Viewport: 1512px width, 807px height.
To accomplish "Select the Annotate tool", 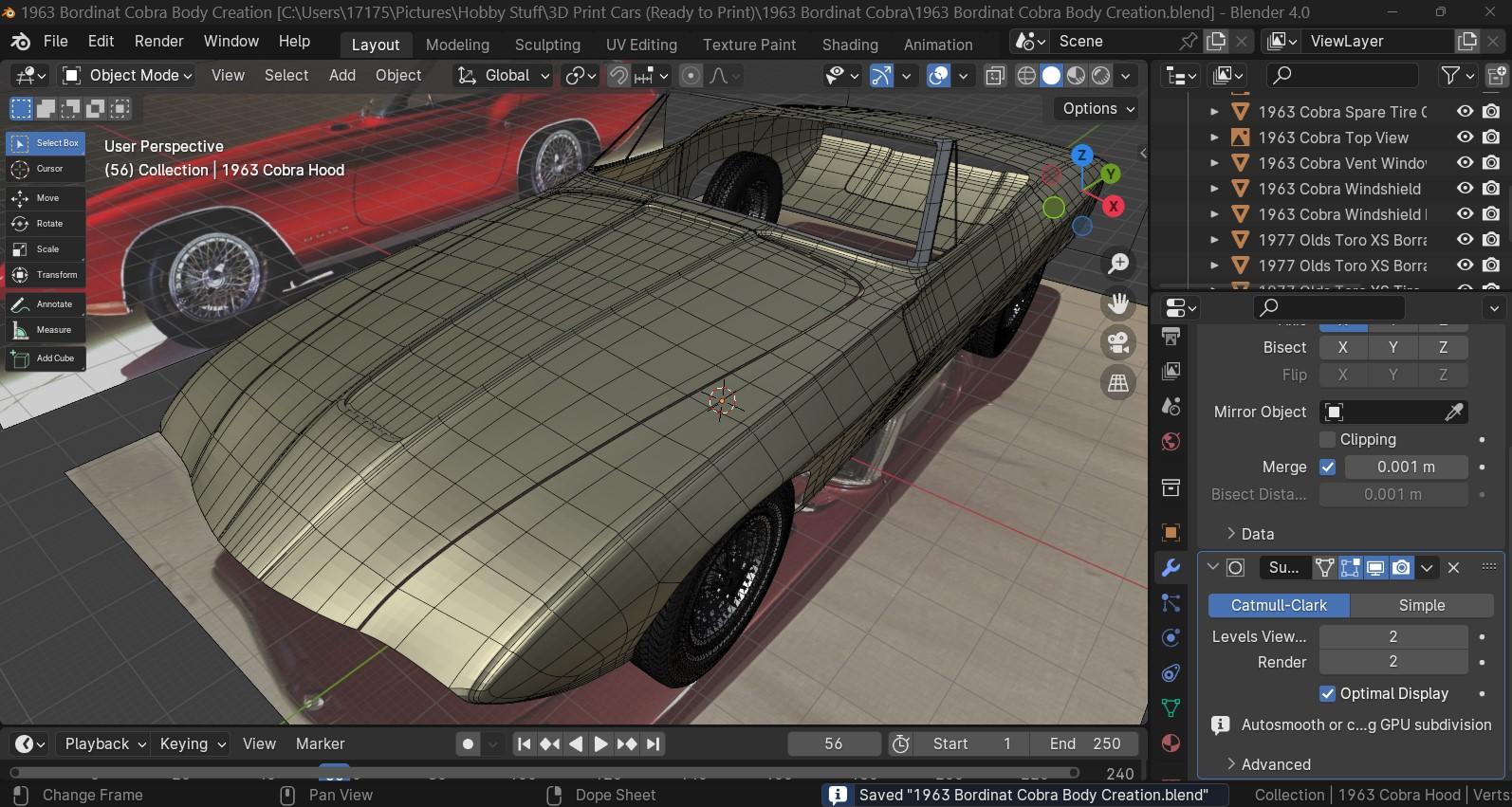I will 46,304.
